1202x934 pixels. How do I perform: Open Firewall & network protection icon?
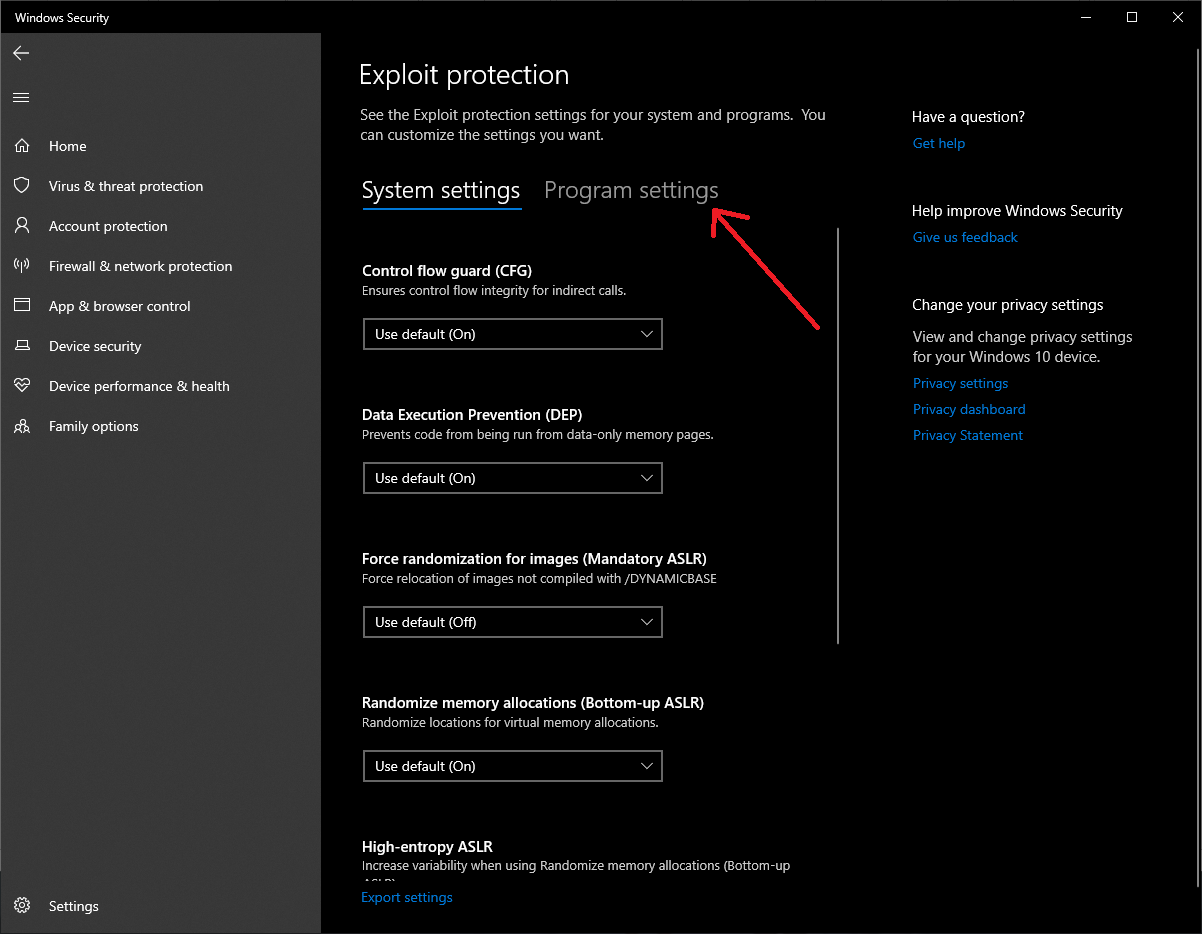[21, 266]
